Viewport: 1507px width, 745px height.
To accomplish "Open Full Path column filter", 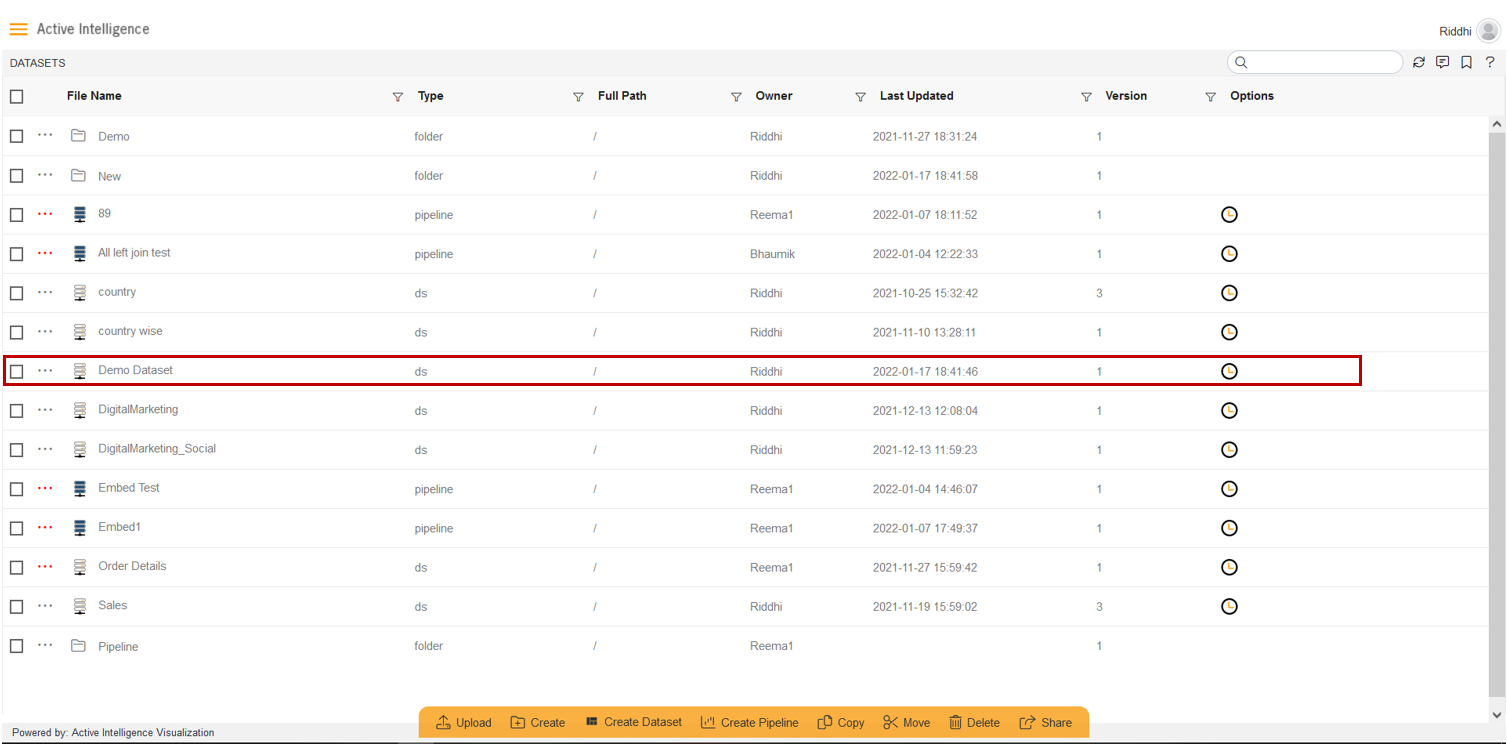I will click(x=736, y=97).
